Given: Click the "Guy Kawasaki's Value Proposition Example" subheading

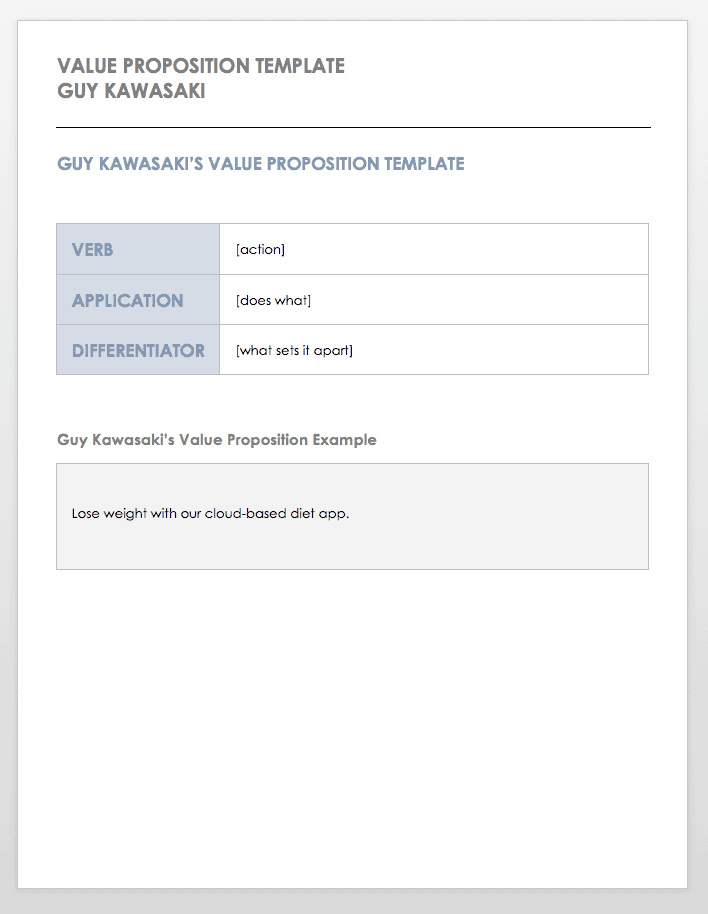Looking at the screenshot, I should (x=217, y=440).
